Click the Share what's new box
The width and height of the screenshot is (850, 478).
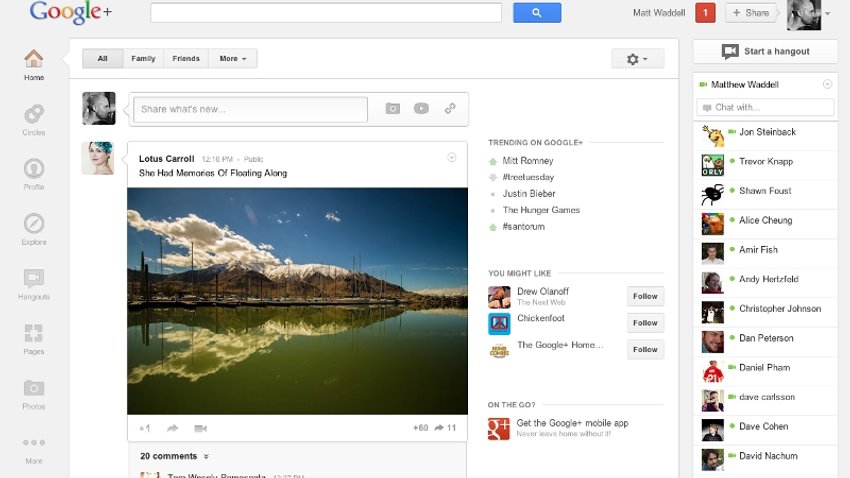click(250, 109)
